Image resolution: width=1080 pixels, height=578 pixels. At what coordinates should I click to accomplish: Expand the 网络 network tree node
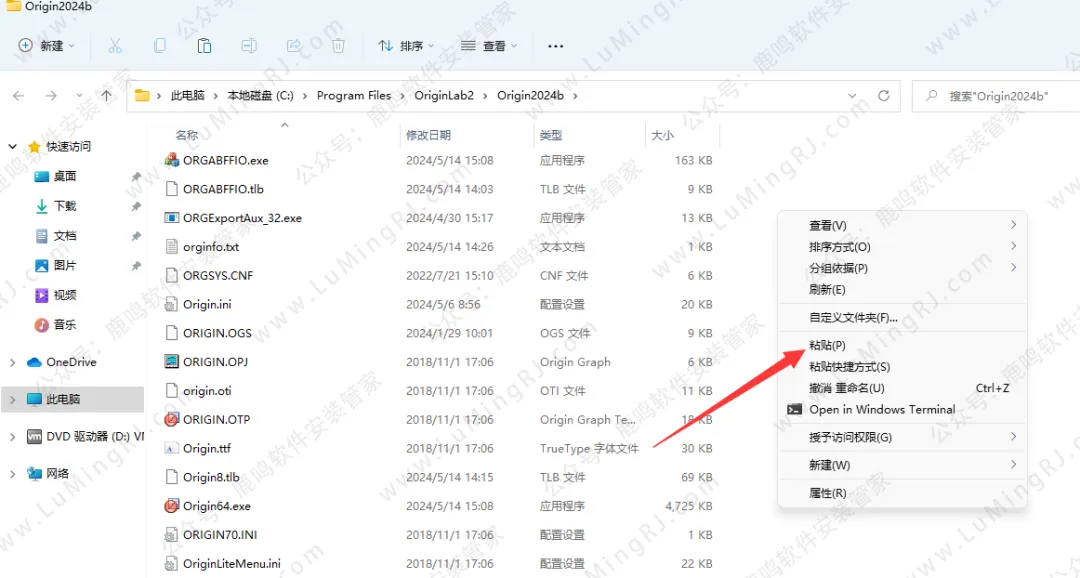13,473
